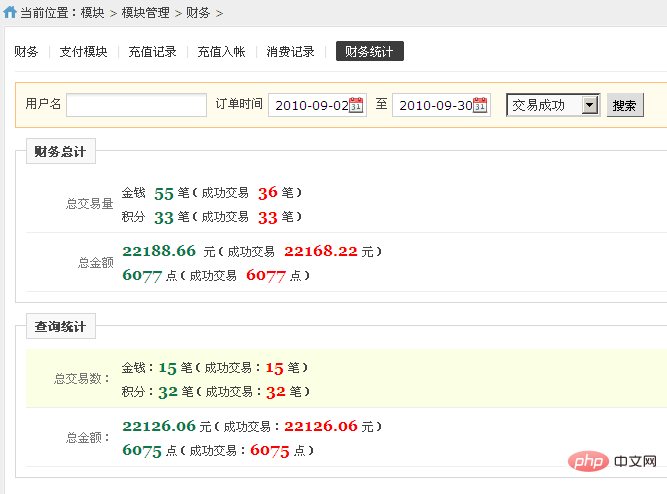This screenshot has width=667, height=494.
Task: Click the 搜索 search button
Action: click(x=625, y=105)
